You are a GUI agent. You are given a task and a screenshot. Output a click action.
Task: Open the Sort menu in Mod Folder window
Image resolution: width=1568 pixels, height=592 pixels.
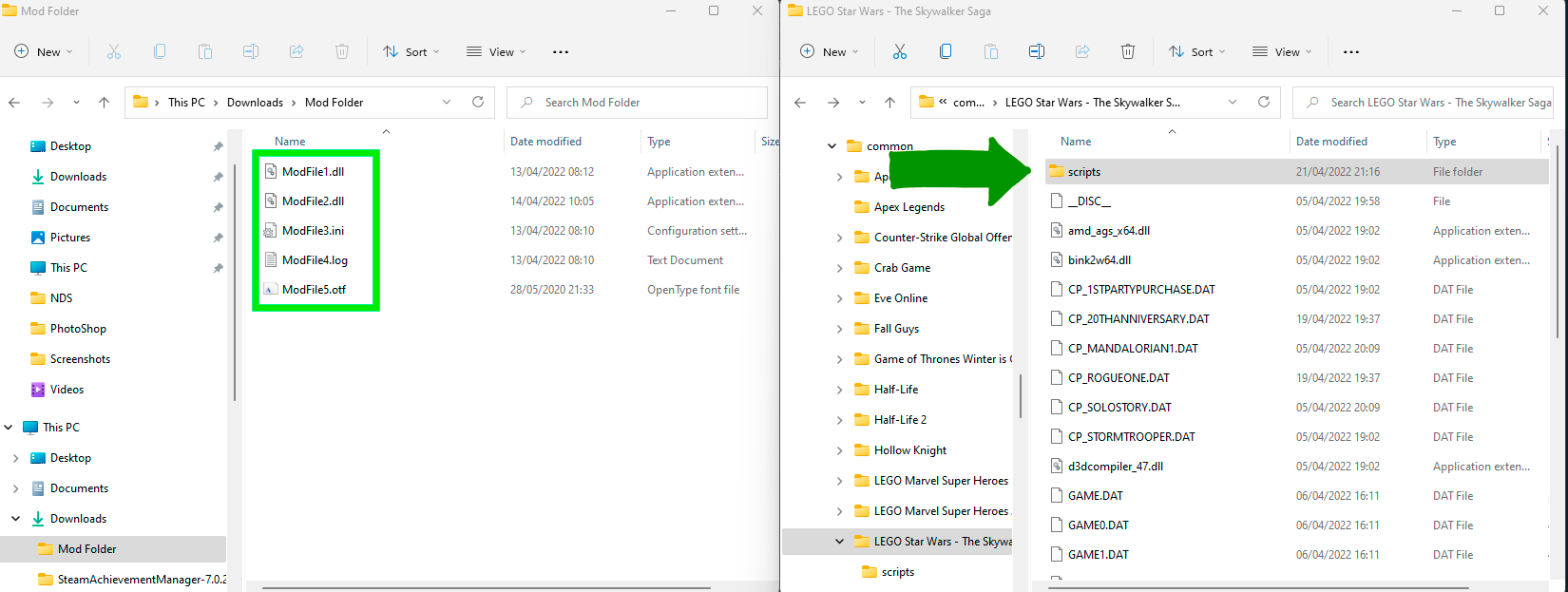[x=411, y=52]
